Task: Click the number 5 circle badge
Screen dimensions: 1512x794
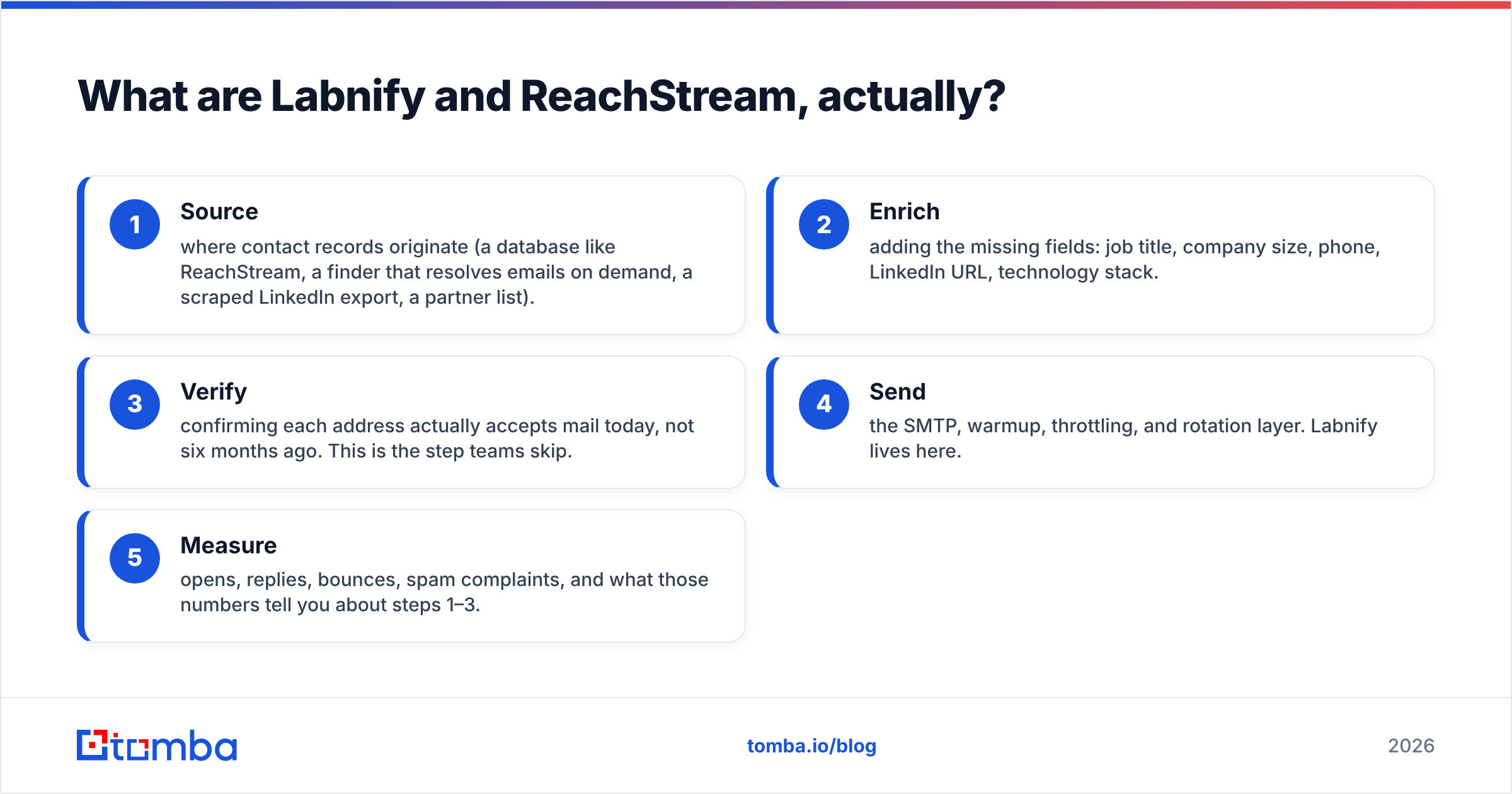Action: [x=135, y=558]
